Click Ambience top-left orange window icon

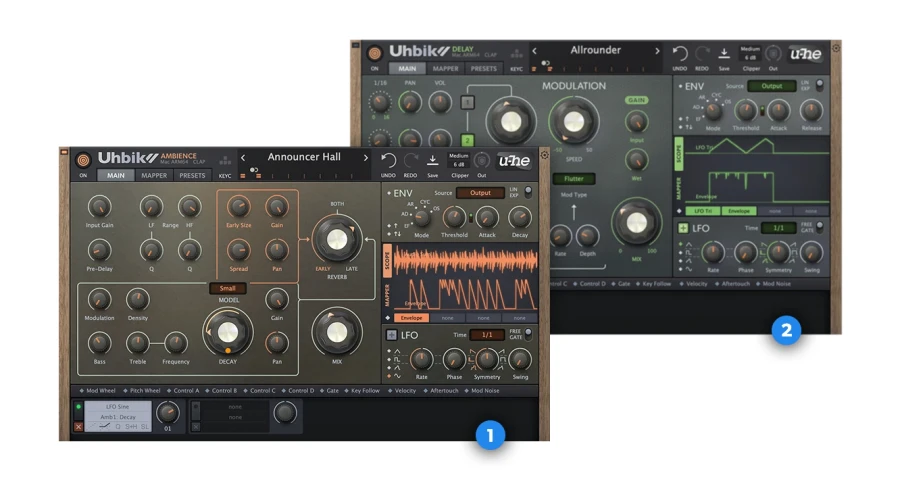point(64,152)
